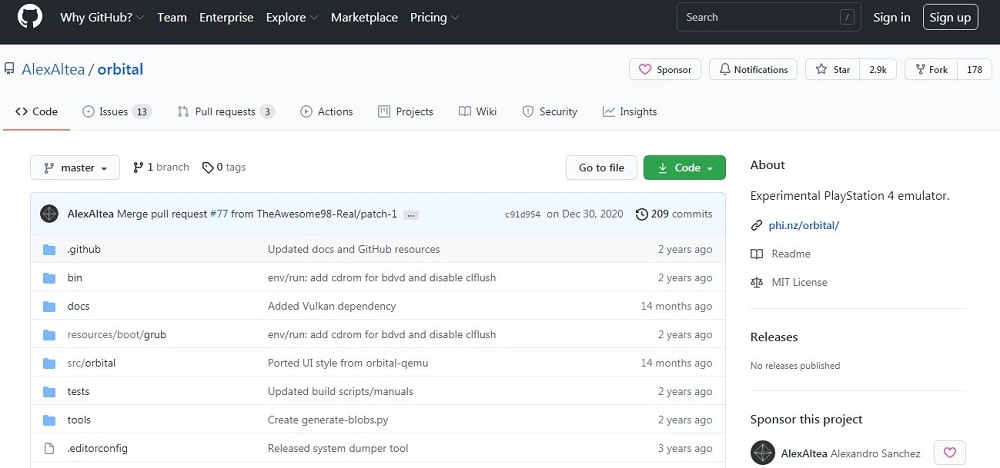Viewport: 1000px width, 468px height.
Task: Open the green Code download dropdown
Action: (x=684, y=168)
